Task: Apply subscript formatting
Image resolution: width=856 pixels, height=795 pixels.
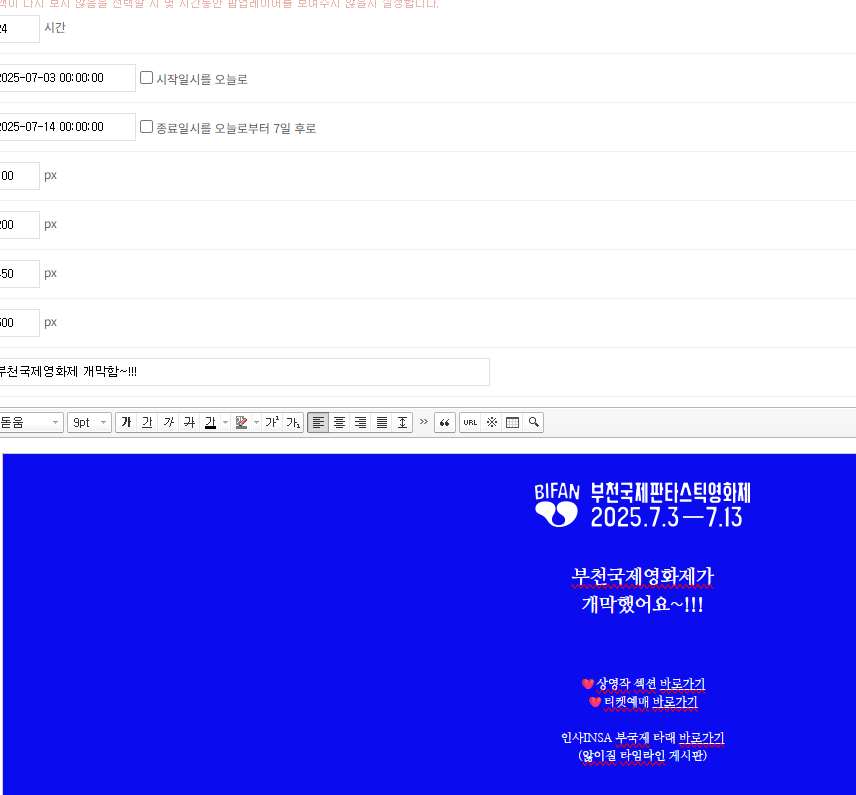Action: tap(293, 423)
